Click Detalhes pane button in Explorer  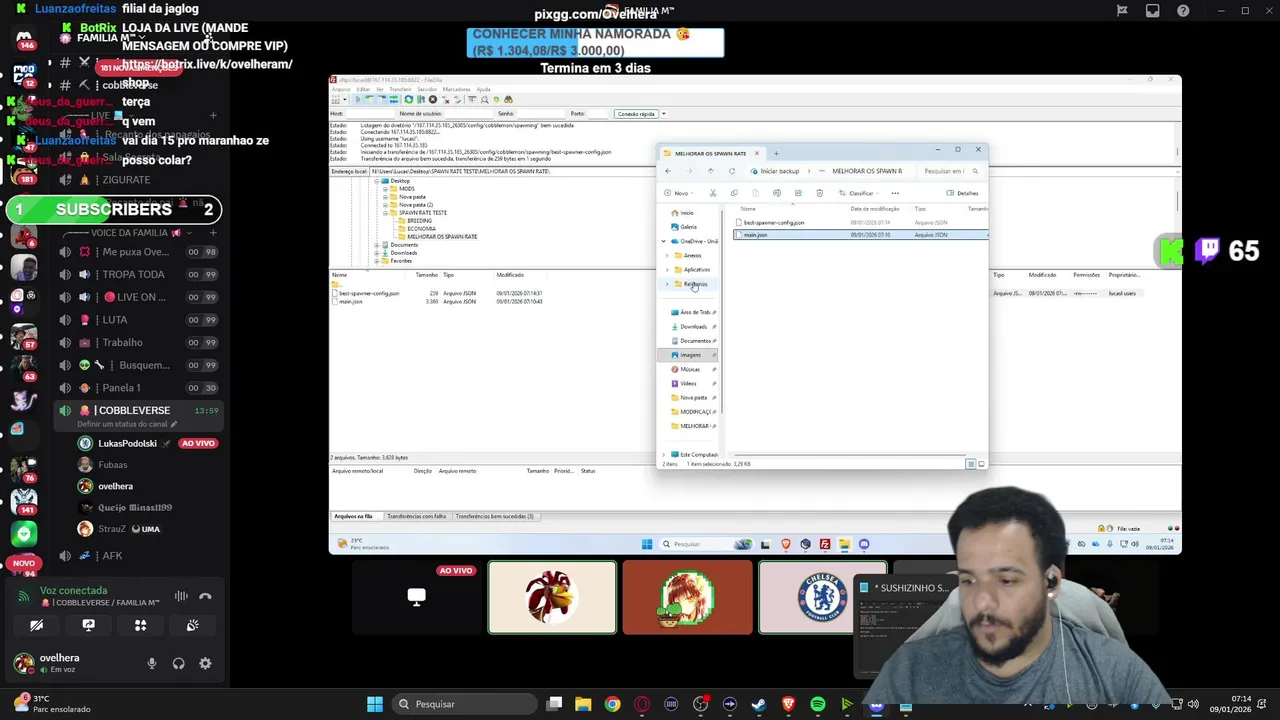pos(964,193)
